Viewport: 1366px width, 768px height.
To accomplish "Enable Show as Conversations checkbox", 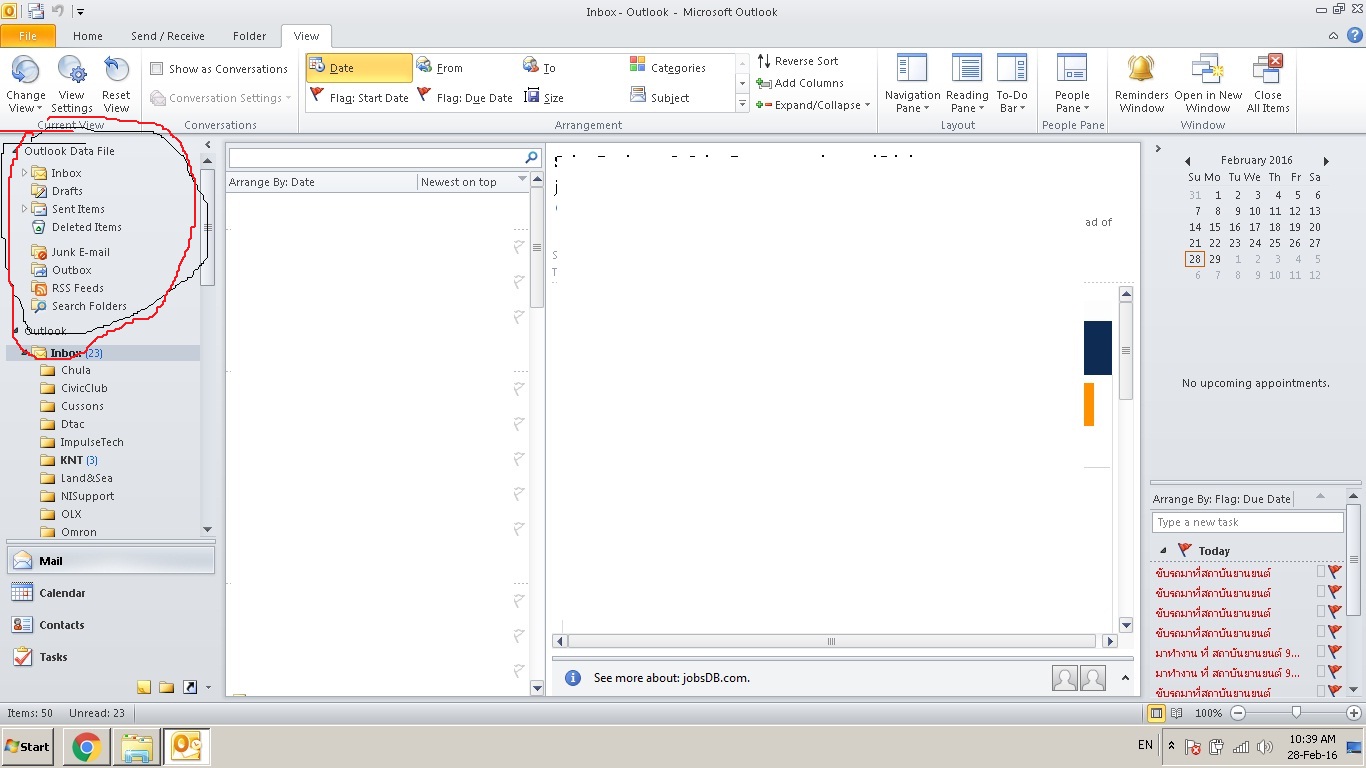I will point(157,69).
